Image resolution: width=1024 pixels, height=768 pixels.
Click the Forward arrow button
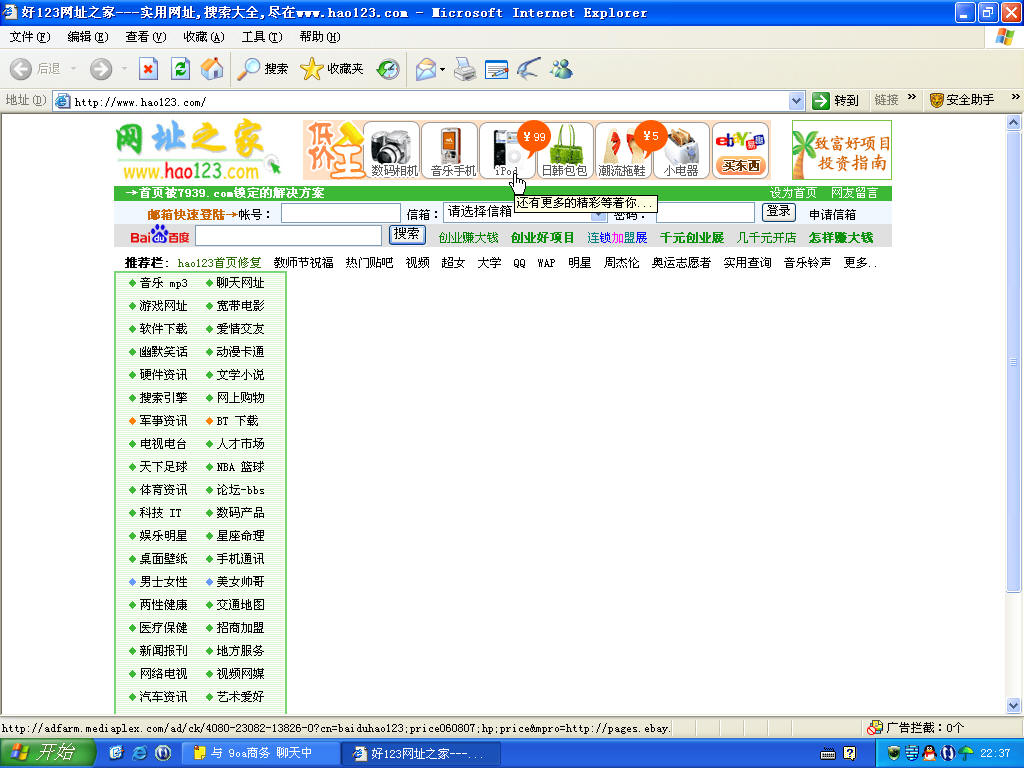(101, 69)
